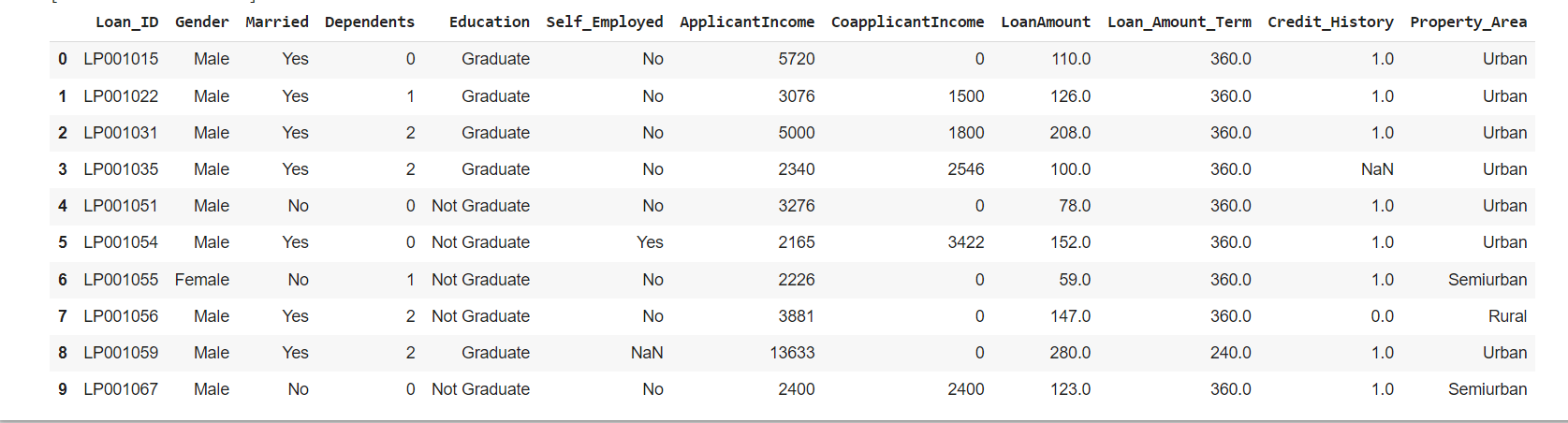This screenshot has width=1568, height=423.
Task: Click the Female gender cell
Action: (x=202, y=280)
